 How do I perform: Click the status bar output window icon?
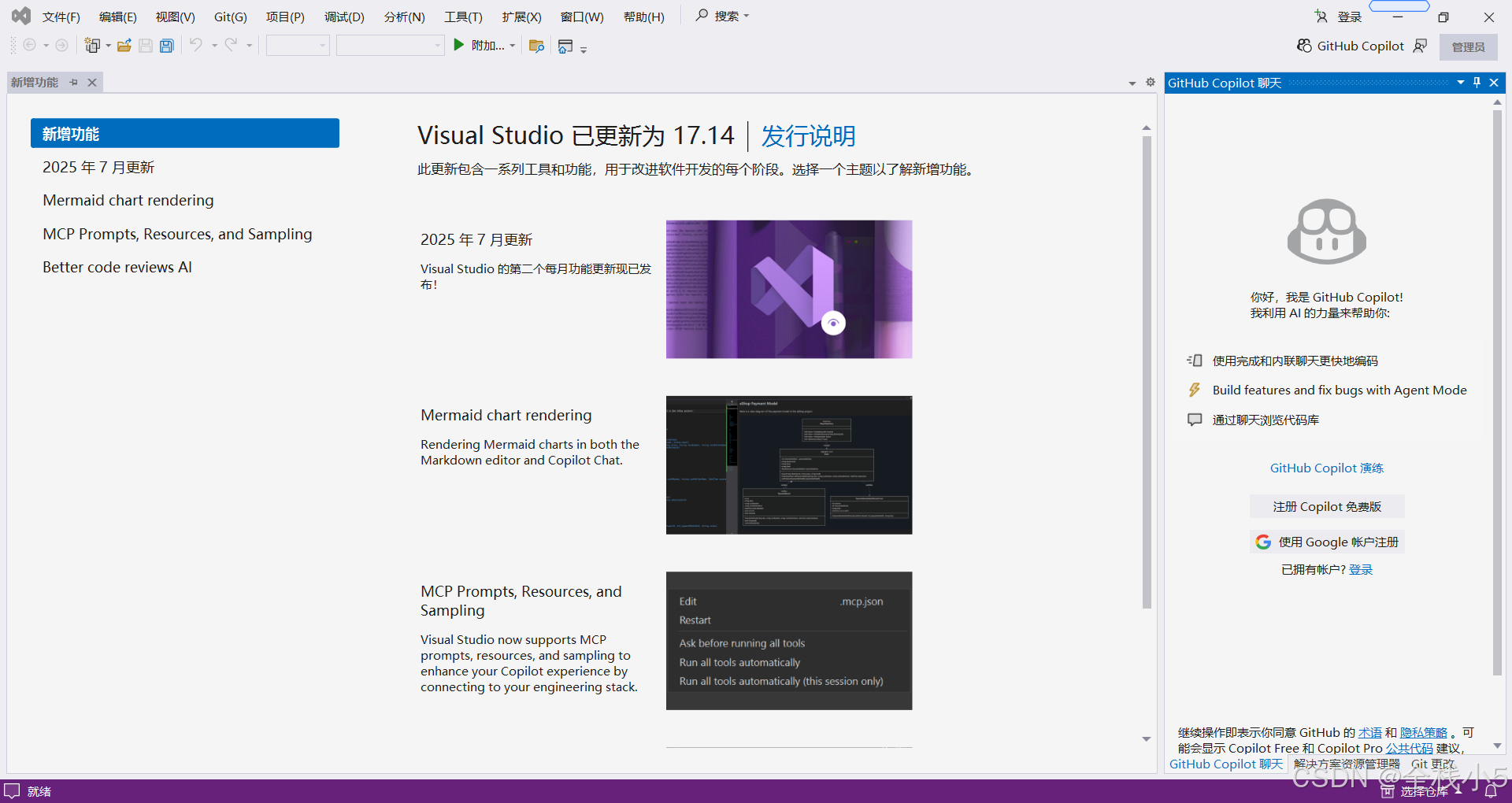(12, 790)
